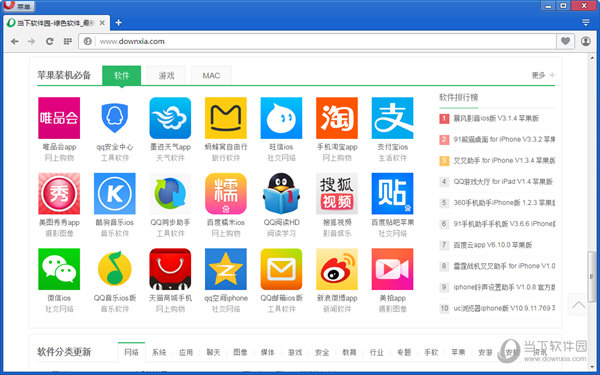Reload the page with refresh icon

(x=49, y=41)
